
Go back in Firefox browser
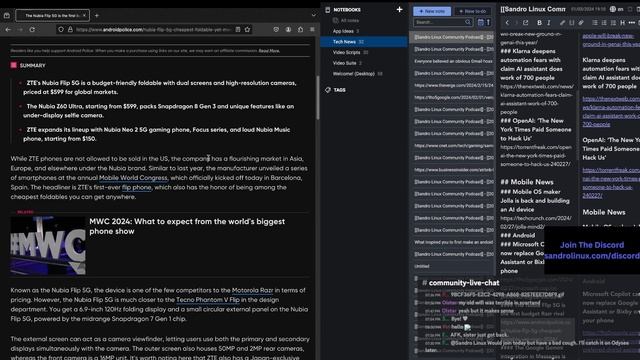coord(8,29)
